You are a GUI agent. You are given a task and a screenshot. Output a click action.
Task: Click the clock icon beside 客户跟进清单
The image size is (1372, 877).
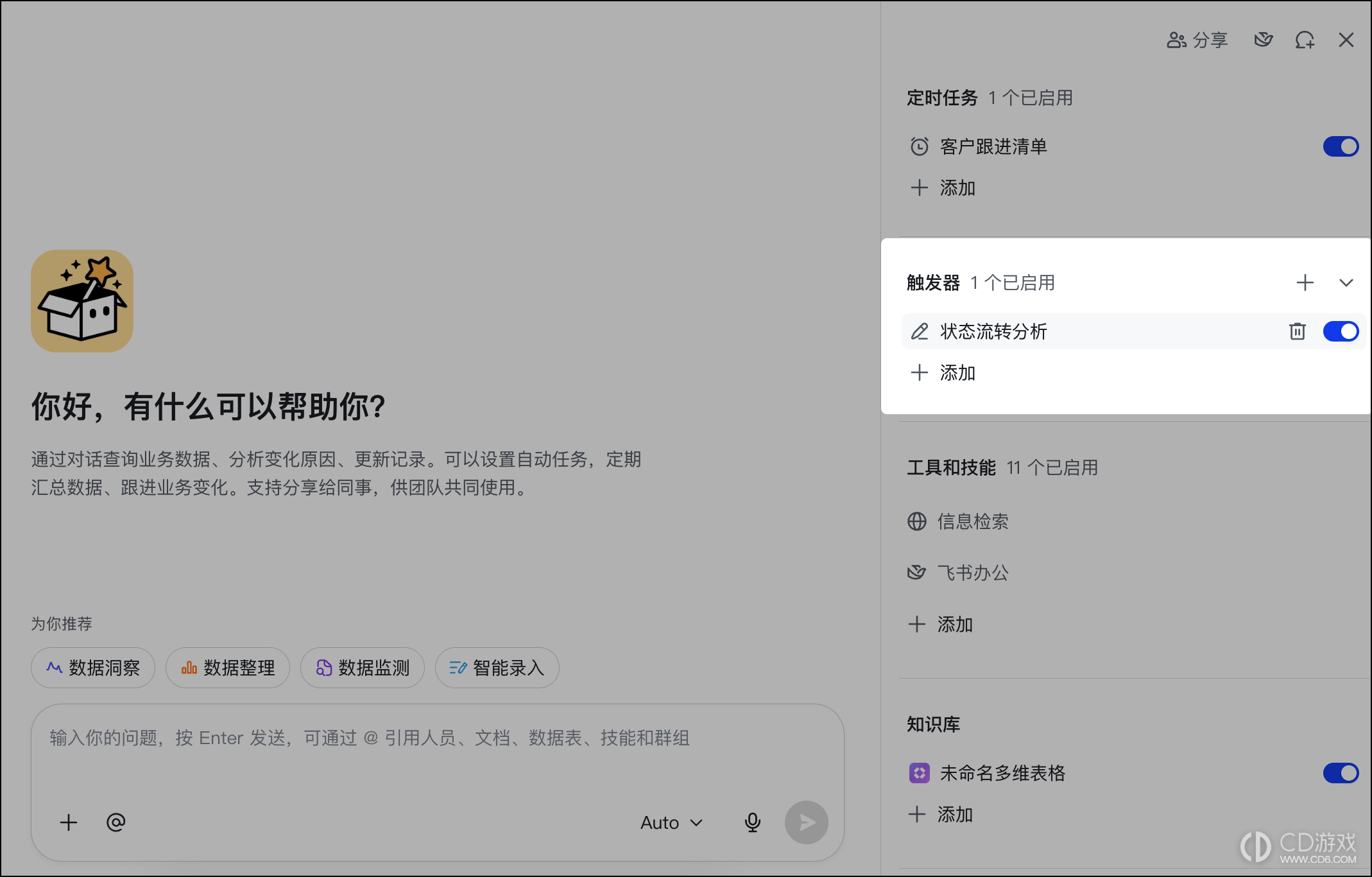[920, 147]
